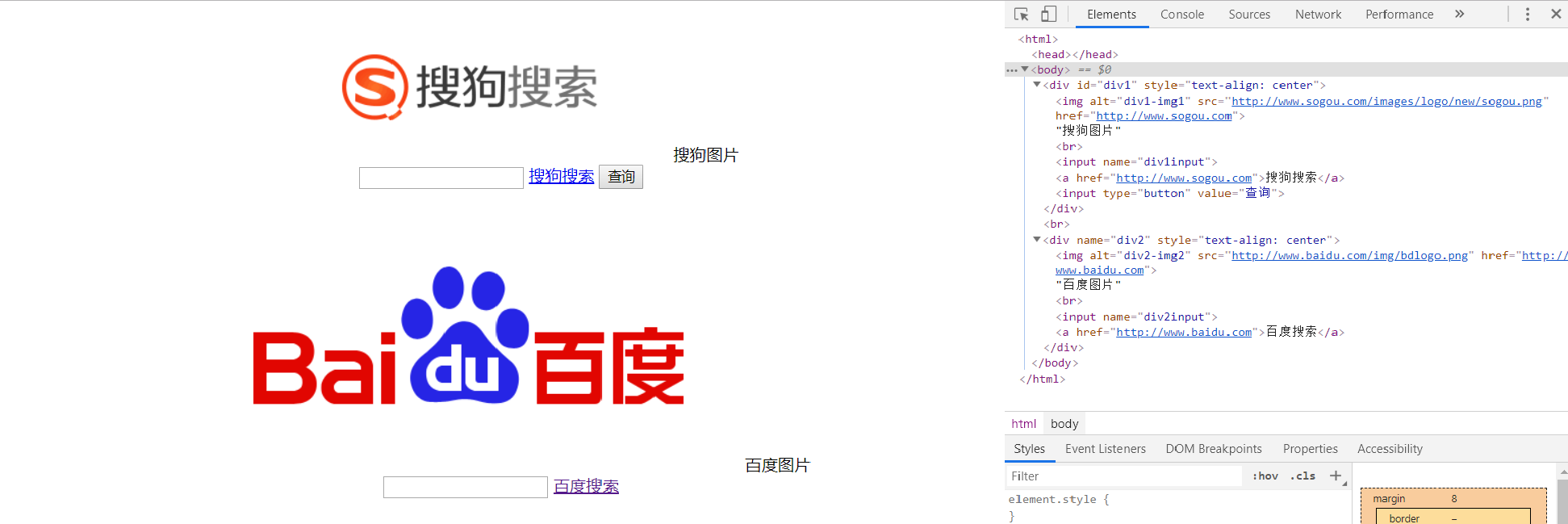Switch to the Console tab
This screenshot has width=1568, height=524.
pos(1181,15)
